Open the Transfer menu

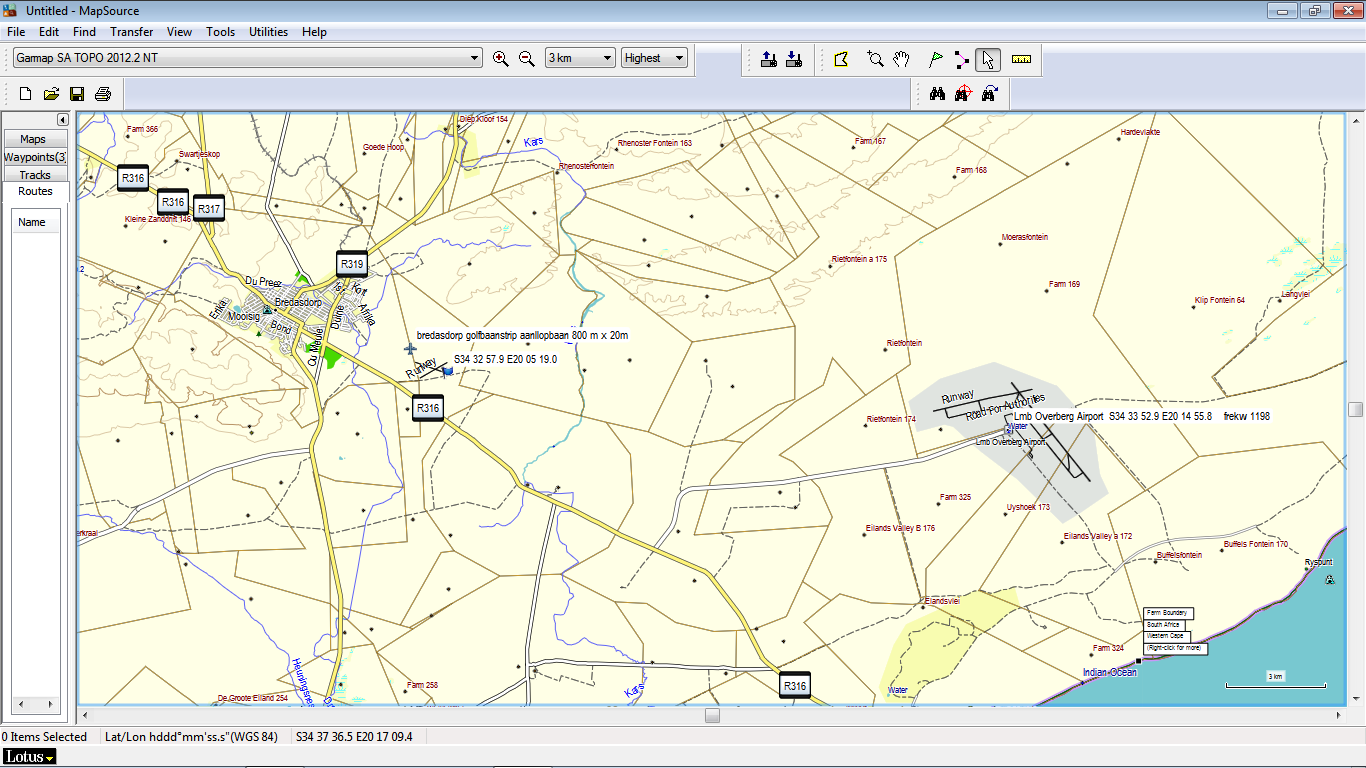pyautogui.click(x=131, y=32)
